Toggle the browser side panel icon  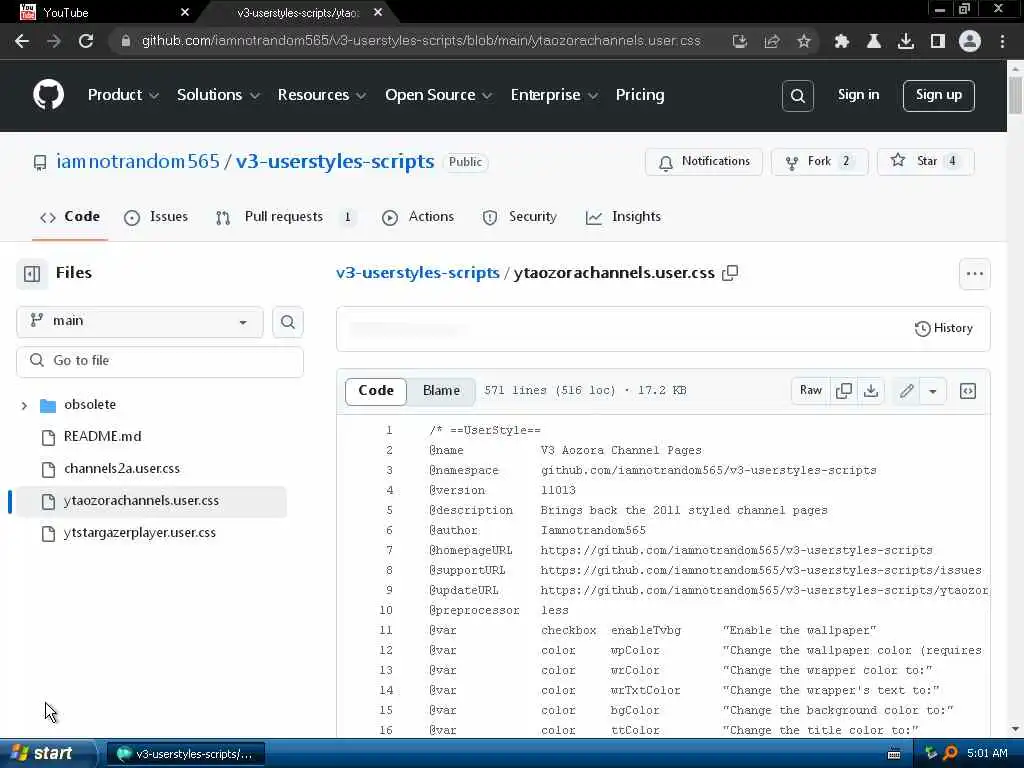pyautogui.click(x=937, y=41)
